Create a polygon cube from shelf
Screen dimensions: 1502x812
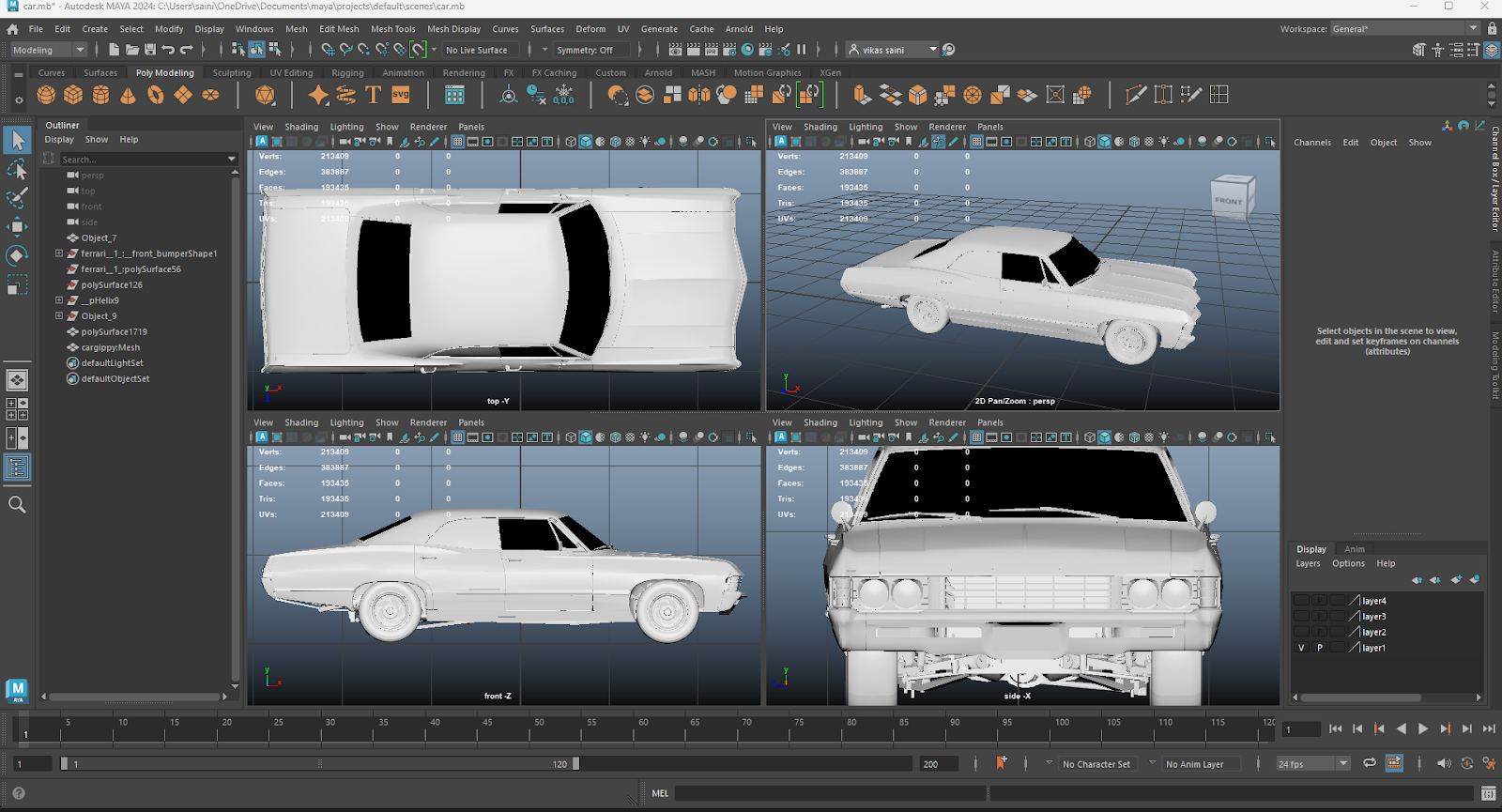73,95
